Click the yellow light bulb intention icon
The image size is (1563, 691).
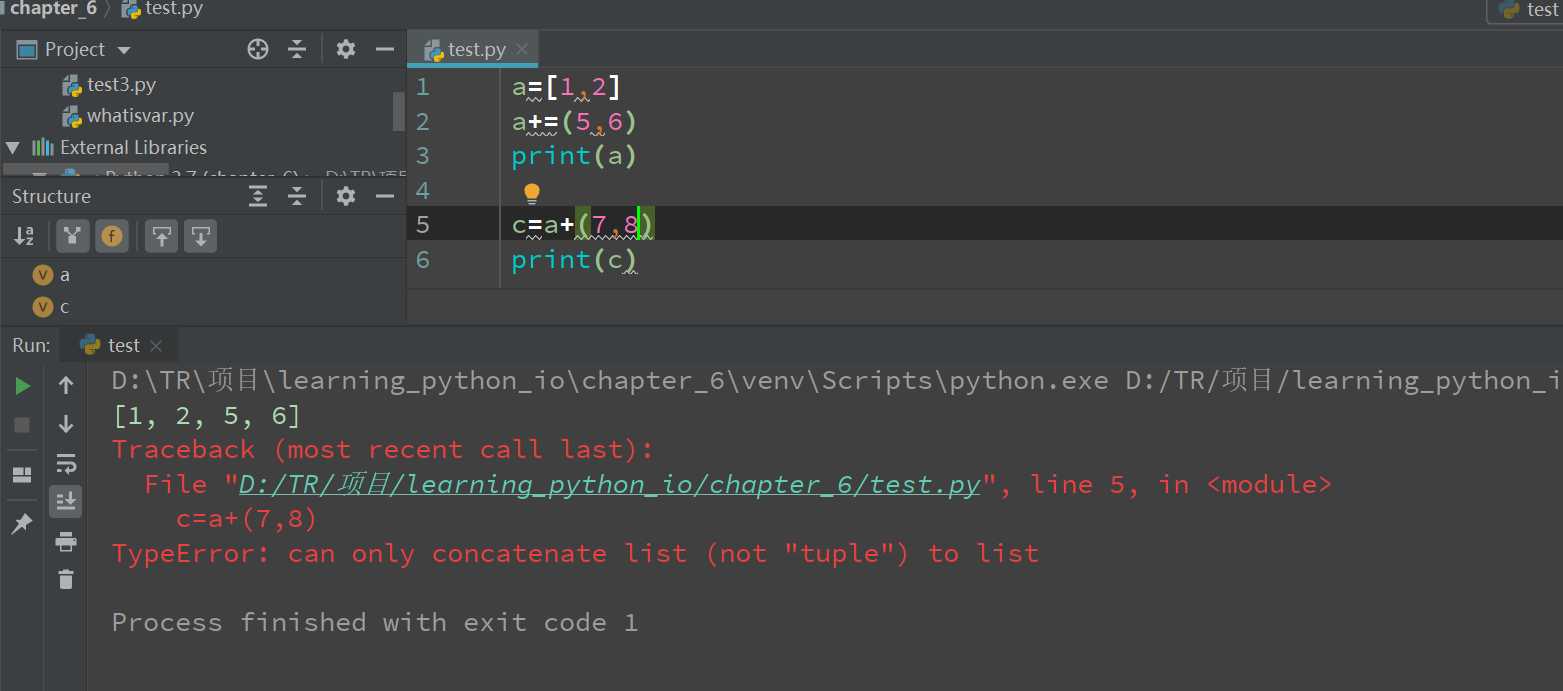point(531,192)
